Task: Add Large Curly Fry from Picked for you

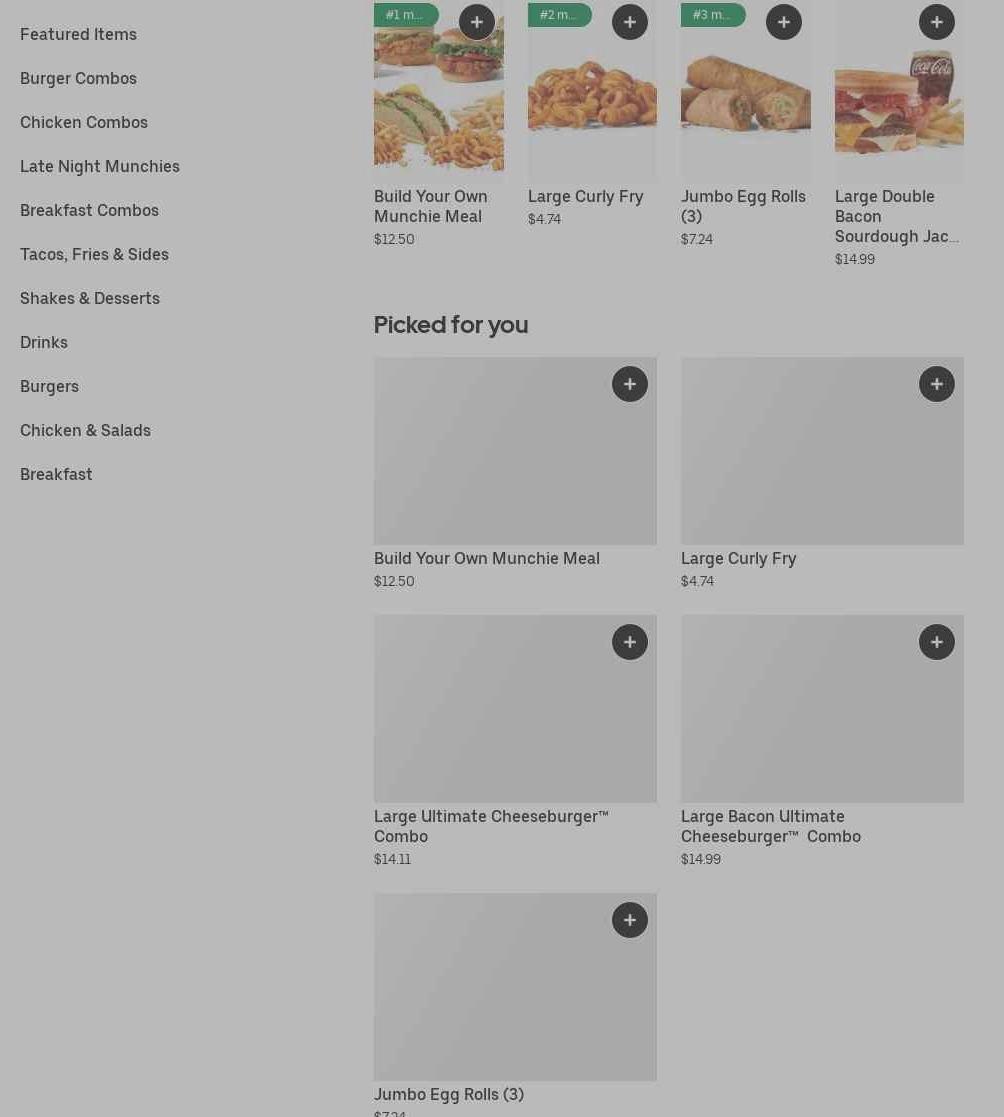Action: (936, 384)
